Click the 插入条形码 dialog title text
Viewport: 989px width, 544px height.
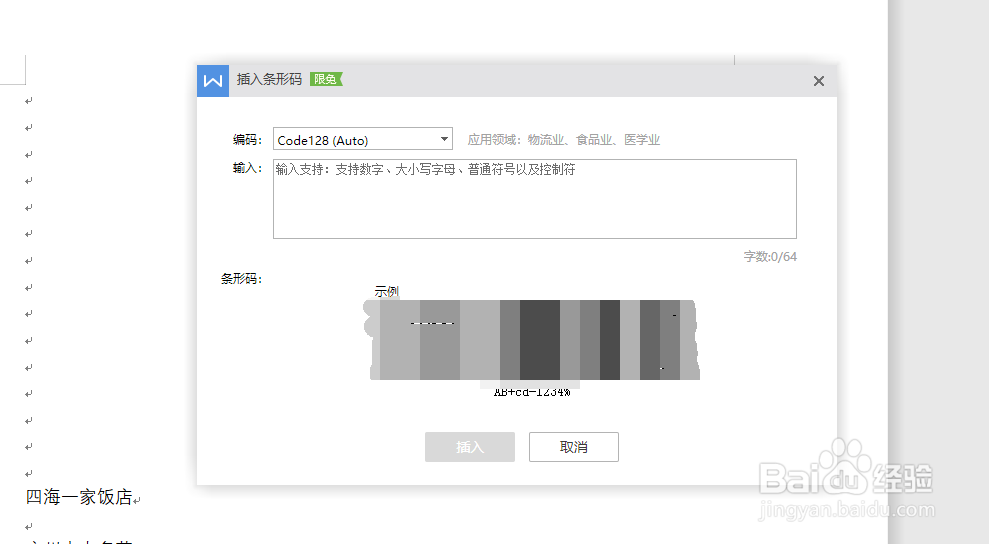269,79
